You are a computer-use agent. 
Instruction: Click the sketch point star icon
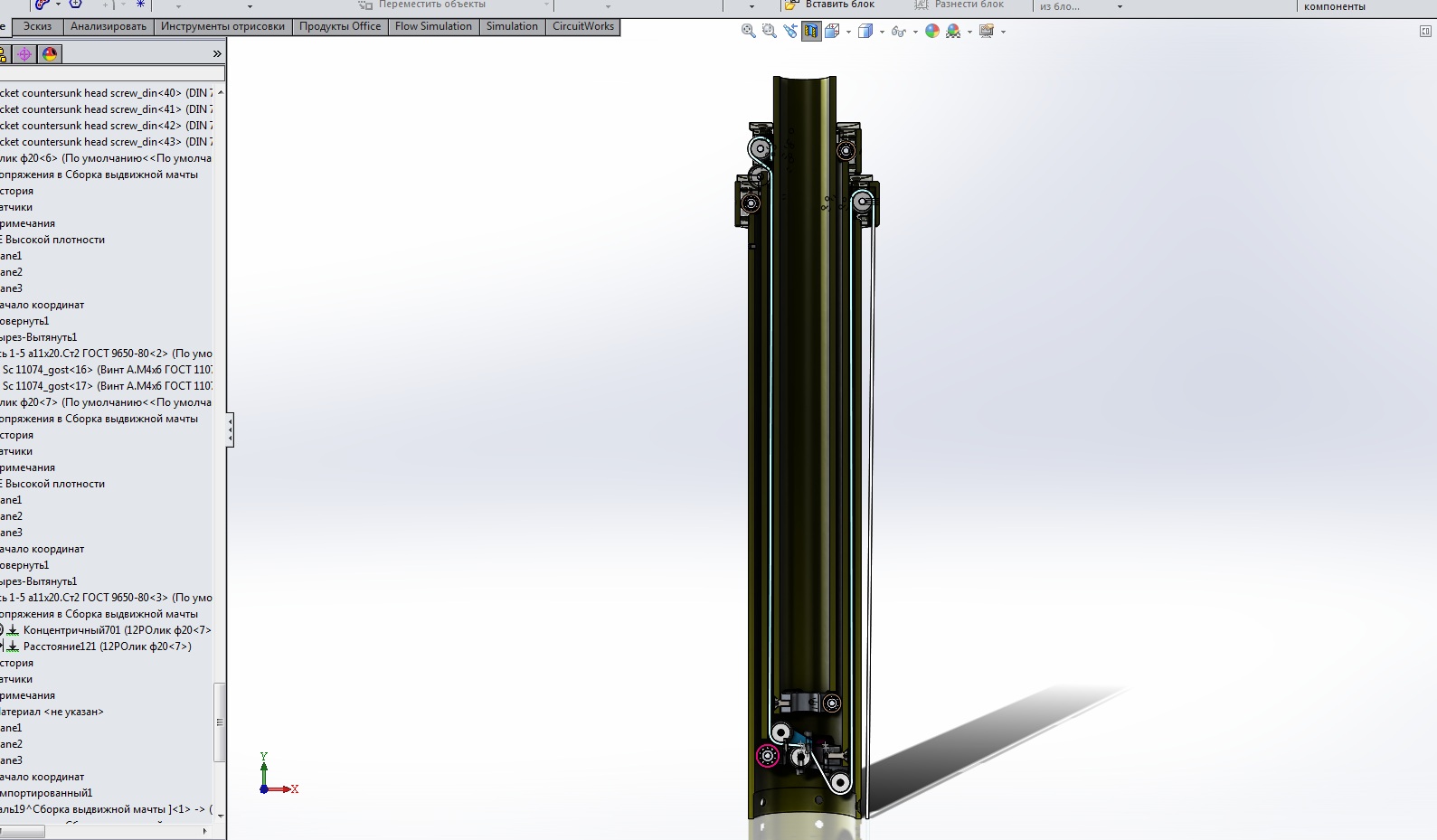(140, 5)
